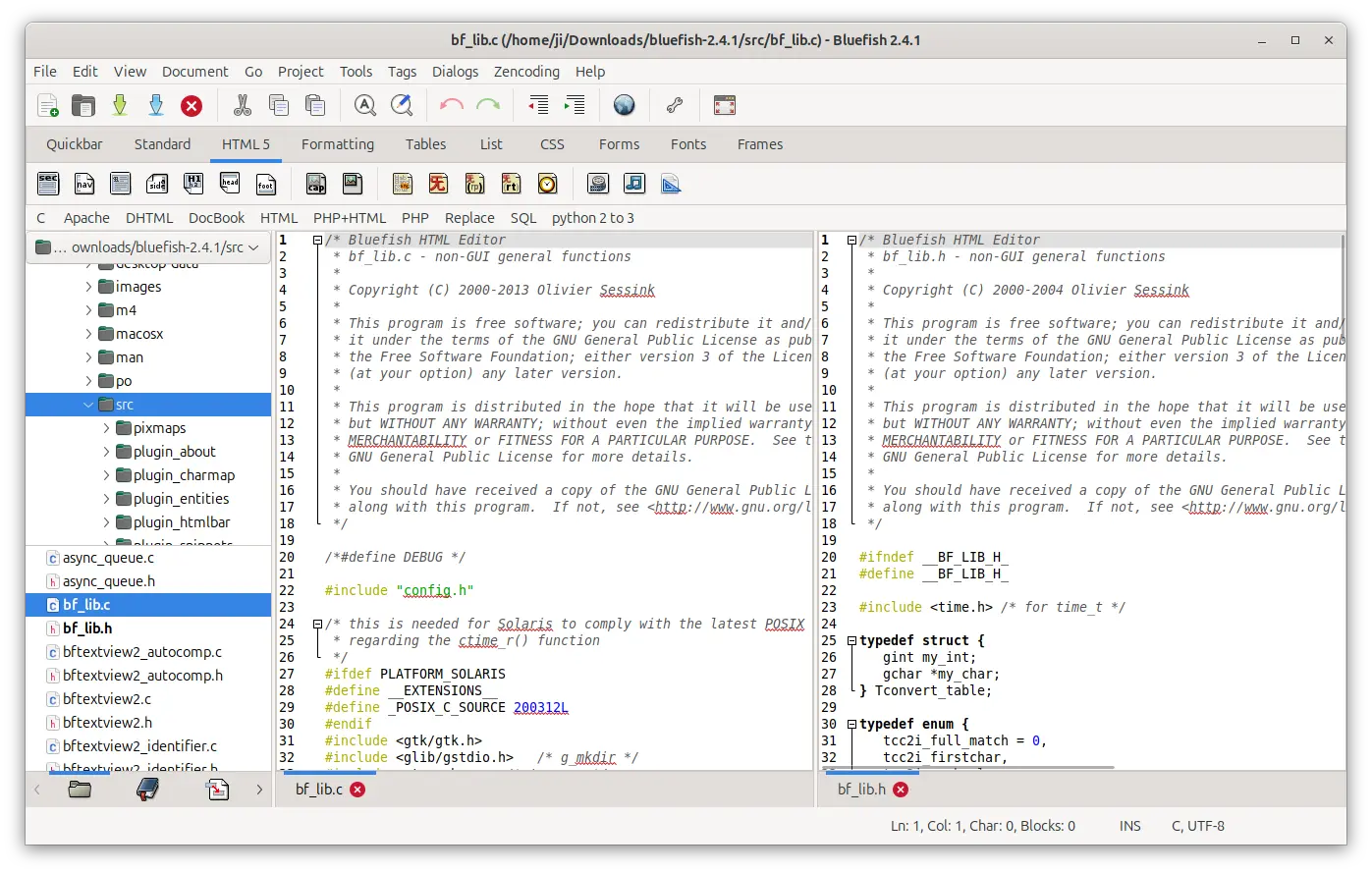Click the New file toolbar icon

47,106
